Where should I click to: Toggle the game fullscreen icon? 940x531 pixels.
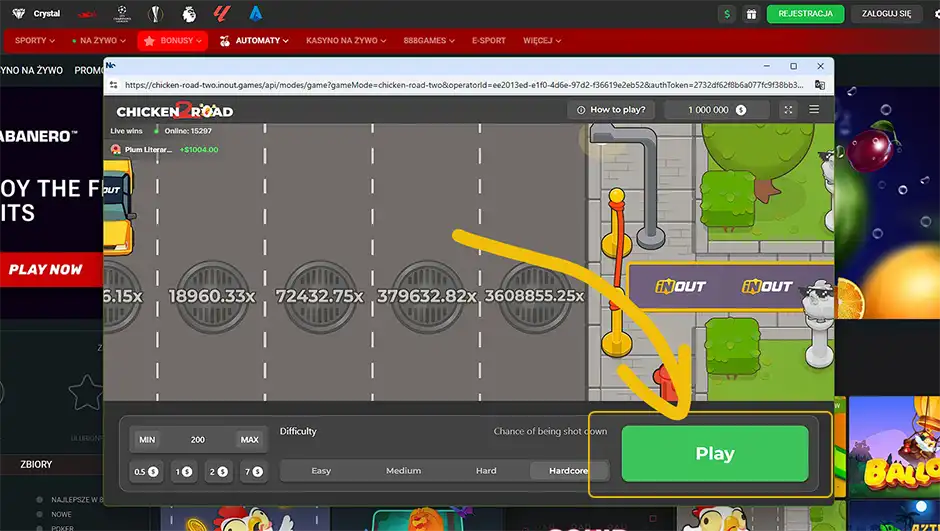pyautogui.click(x=788, y=110)
